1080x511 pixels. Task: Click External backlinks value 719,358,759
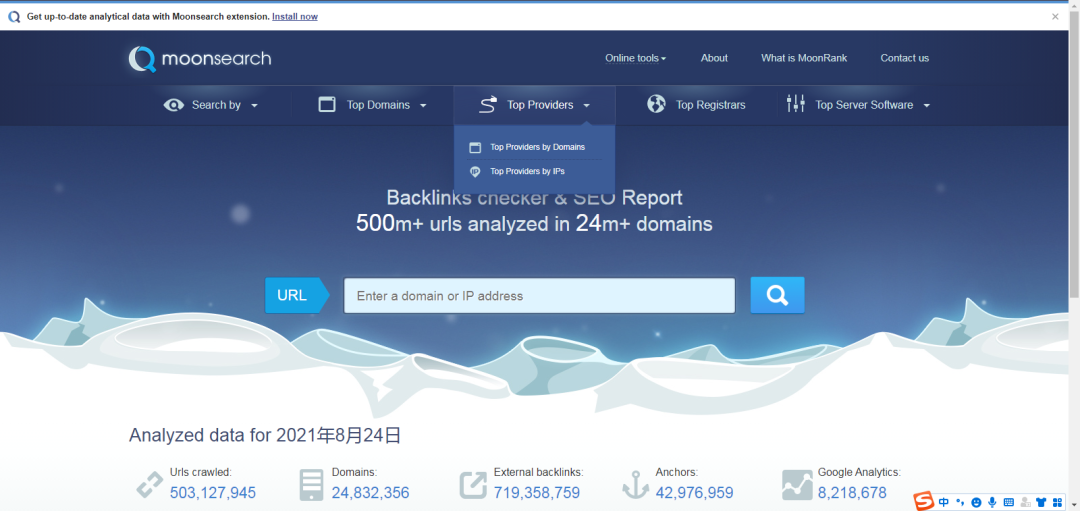[x=537, y=492]
